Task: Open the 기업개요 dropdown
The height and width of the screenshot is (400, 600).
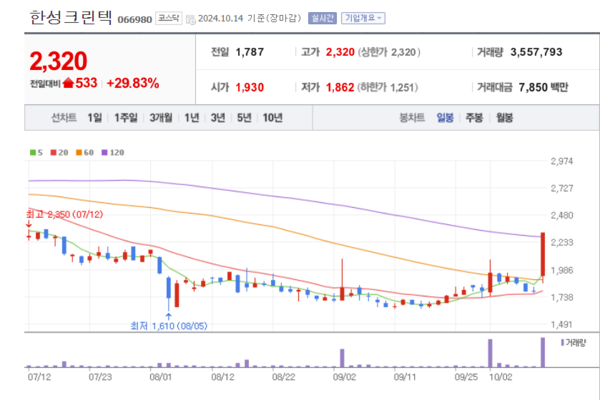Action: pyautogui.click(x=363, y=18)
